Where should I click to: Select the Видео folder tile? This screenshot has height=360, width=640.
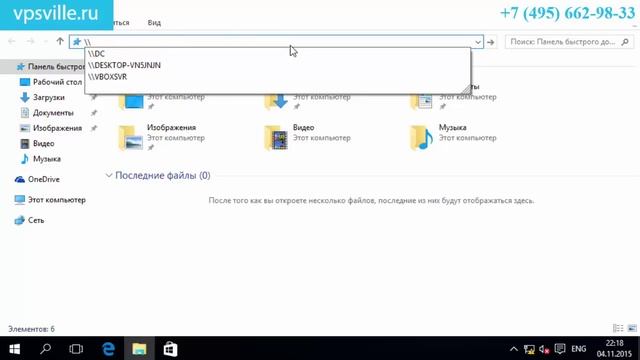click(x=308, y=137)
